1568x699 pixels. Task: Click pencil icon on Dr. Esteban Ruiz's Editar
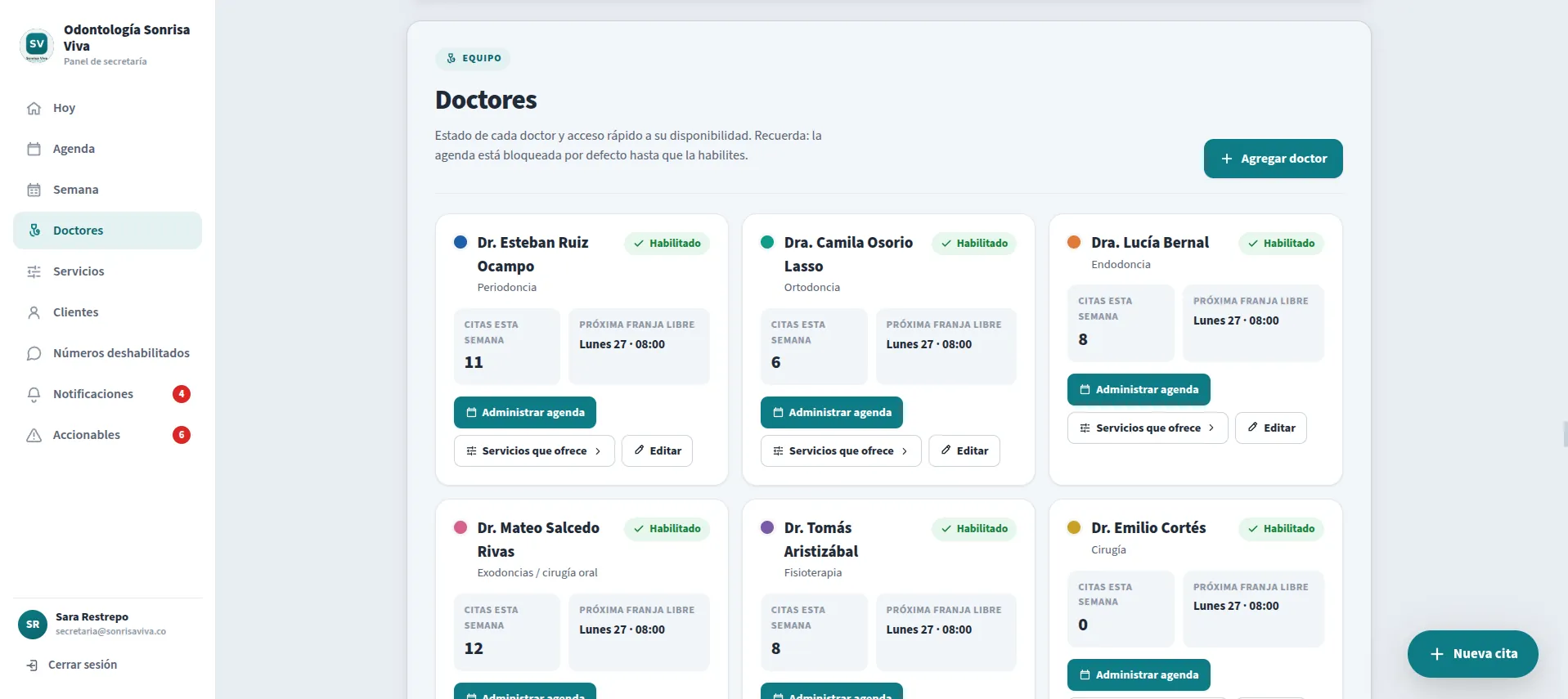coord(639,450)
